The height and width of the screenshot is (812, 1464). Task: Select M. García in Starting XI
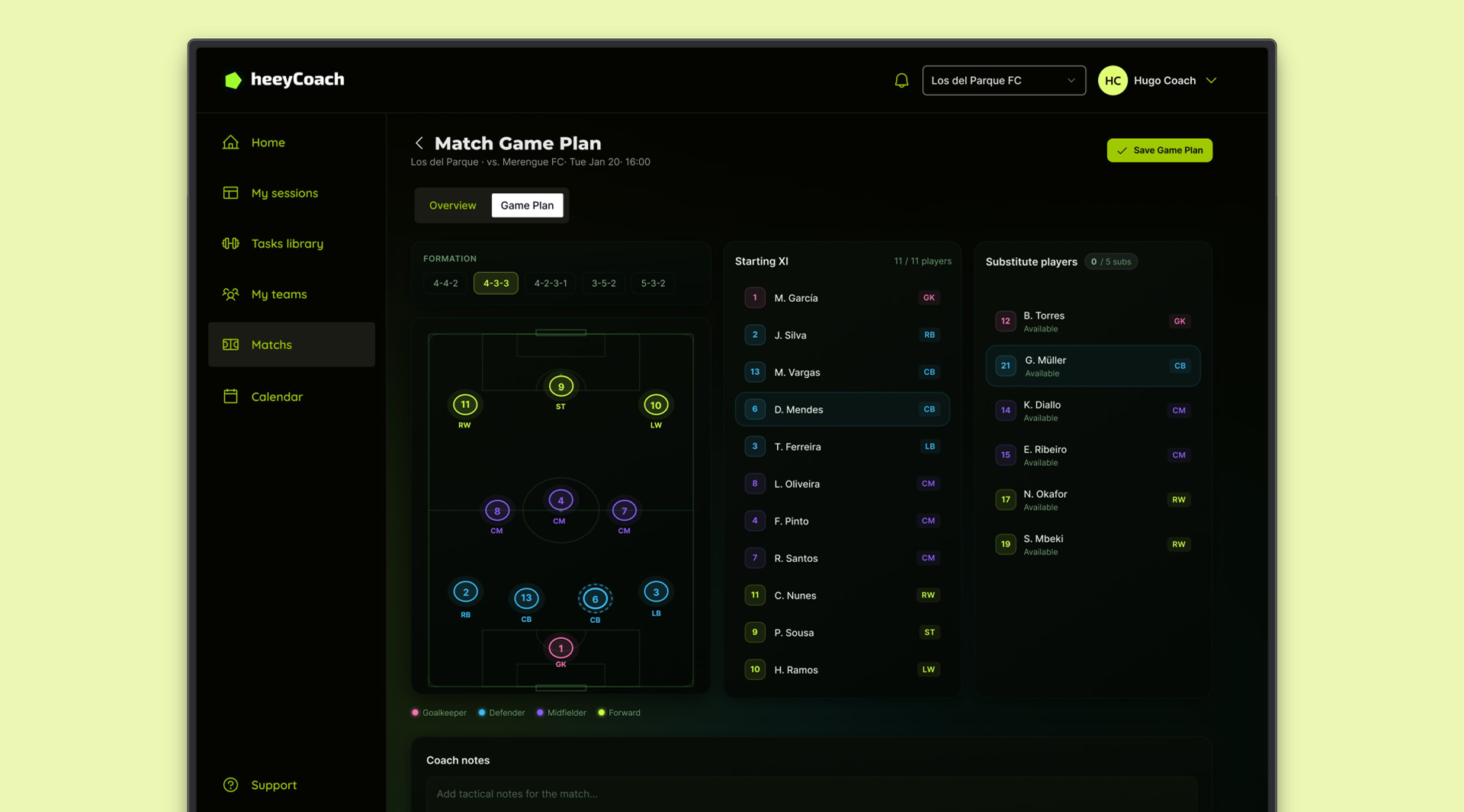[x=842, y=298]
